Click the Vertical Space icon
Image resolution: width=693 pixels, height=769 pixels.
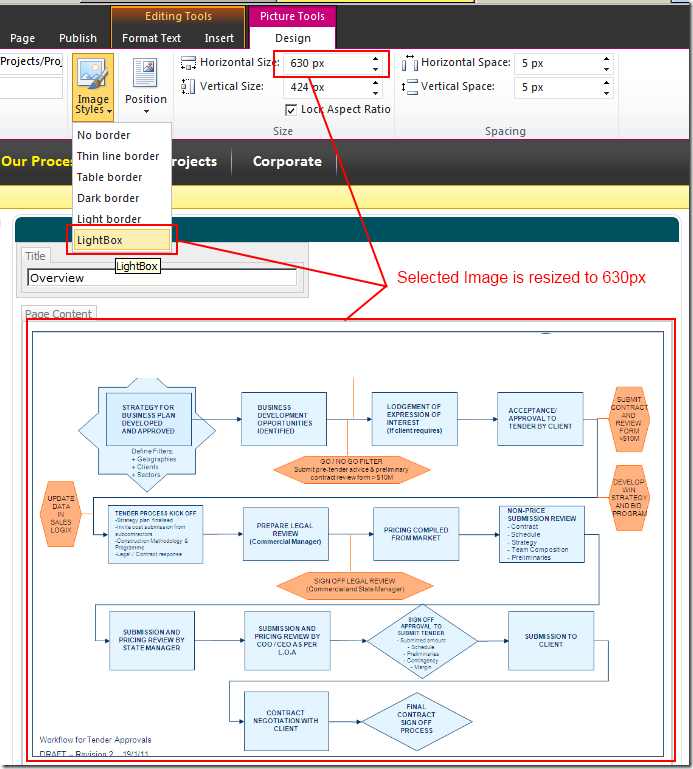pos(409,87)
